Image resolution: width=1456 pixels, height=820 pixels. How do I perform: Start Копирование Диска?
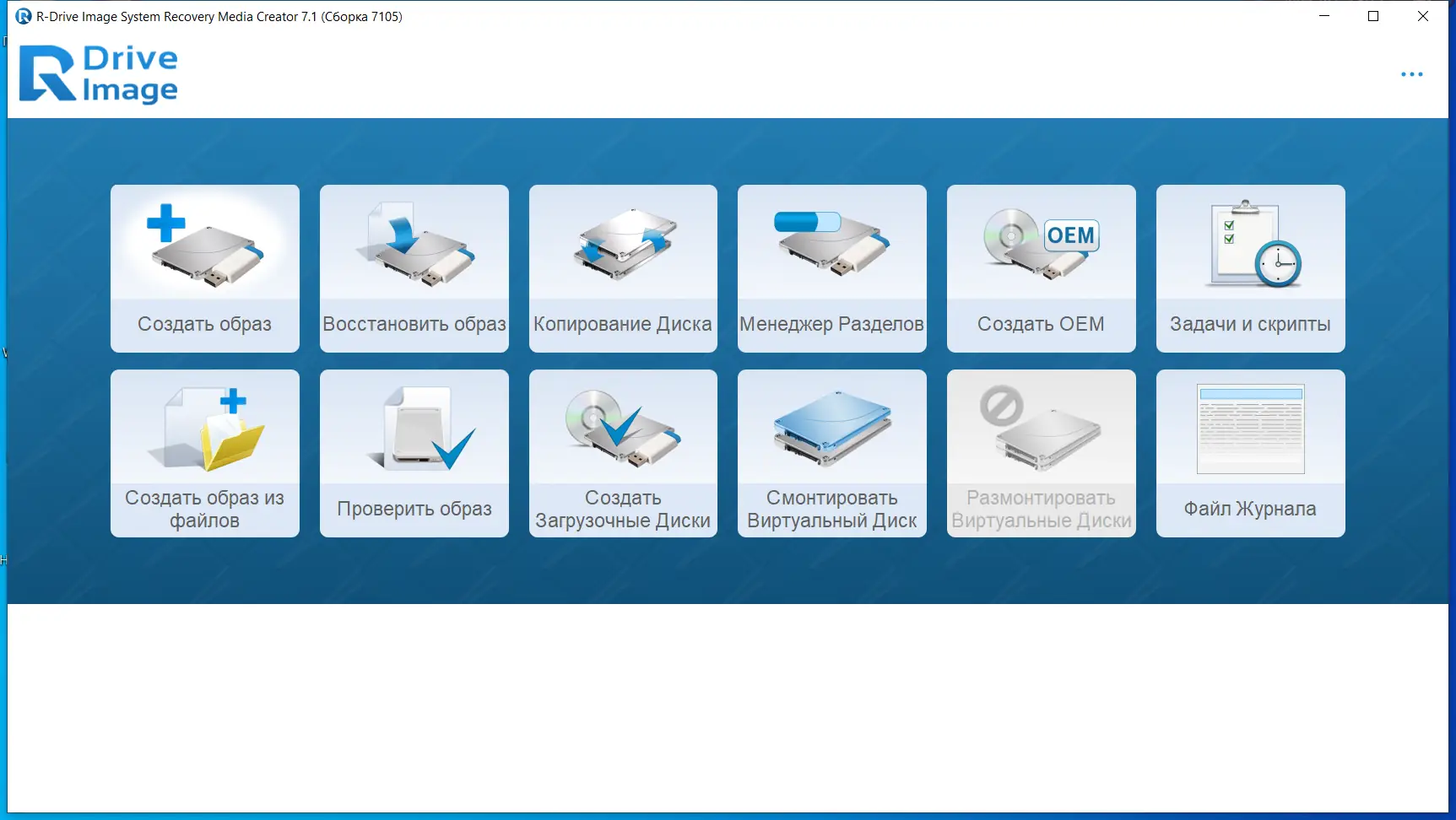point(622,268)
